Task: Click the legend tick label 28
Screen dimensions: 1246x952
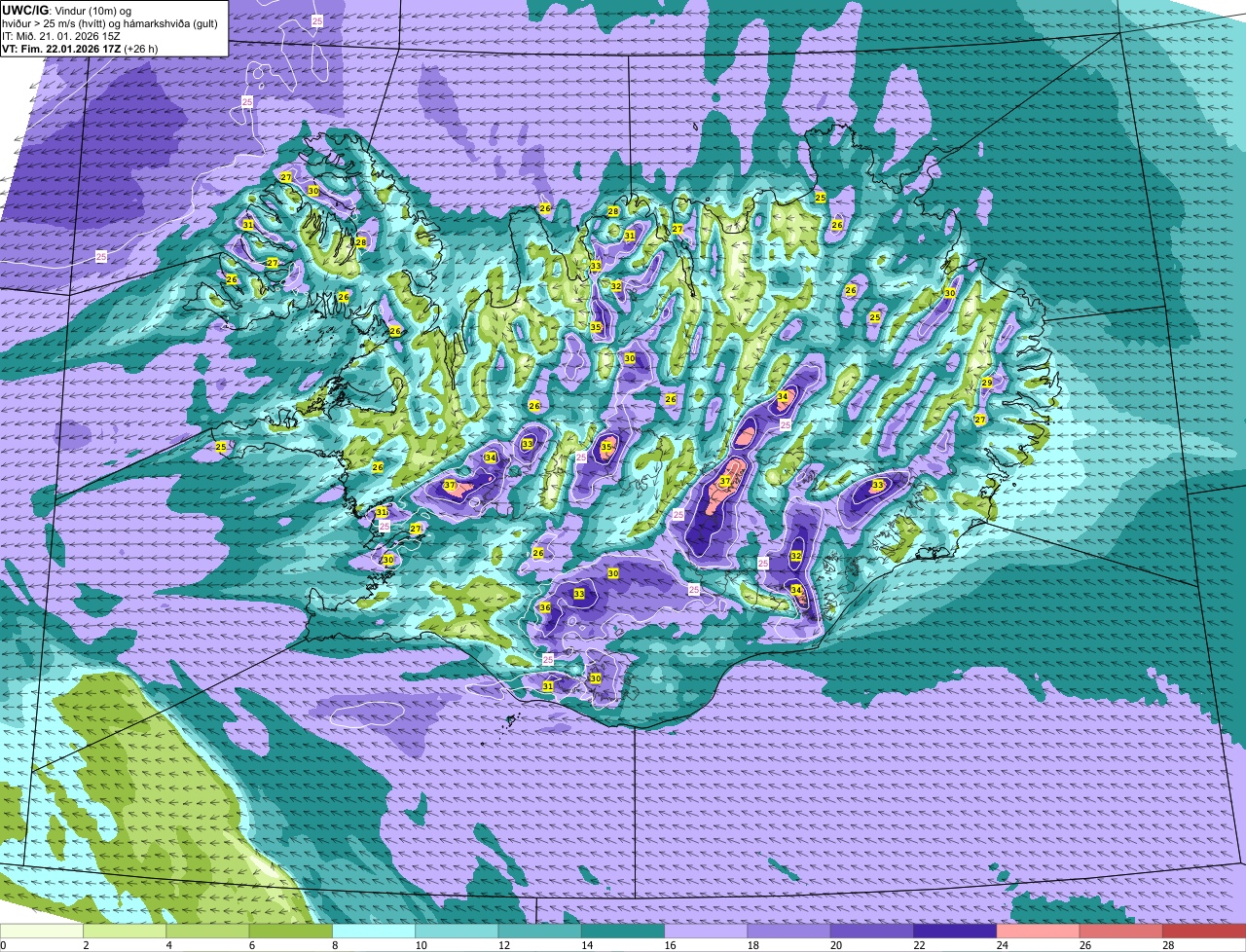Action: point(1168,945)
